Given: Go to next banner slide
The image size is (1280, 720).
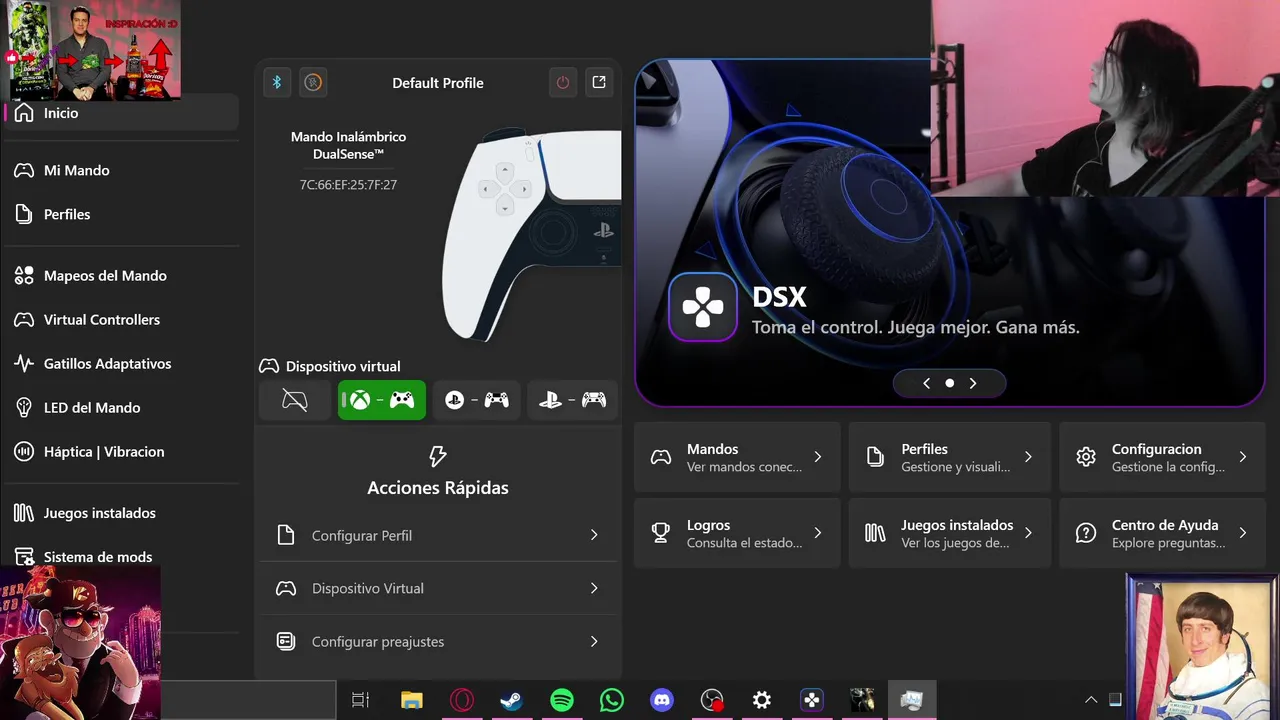Looking at the screenshot, I should point(973,383).
